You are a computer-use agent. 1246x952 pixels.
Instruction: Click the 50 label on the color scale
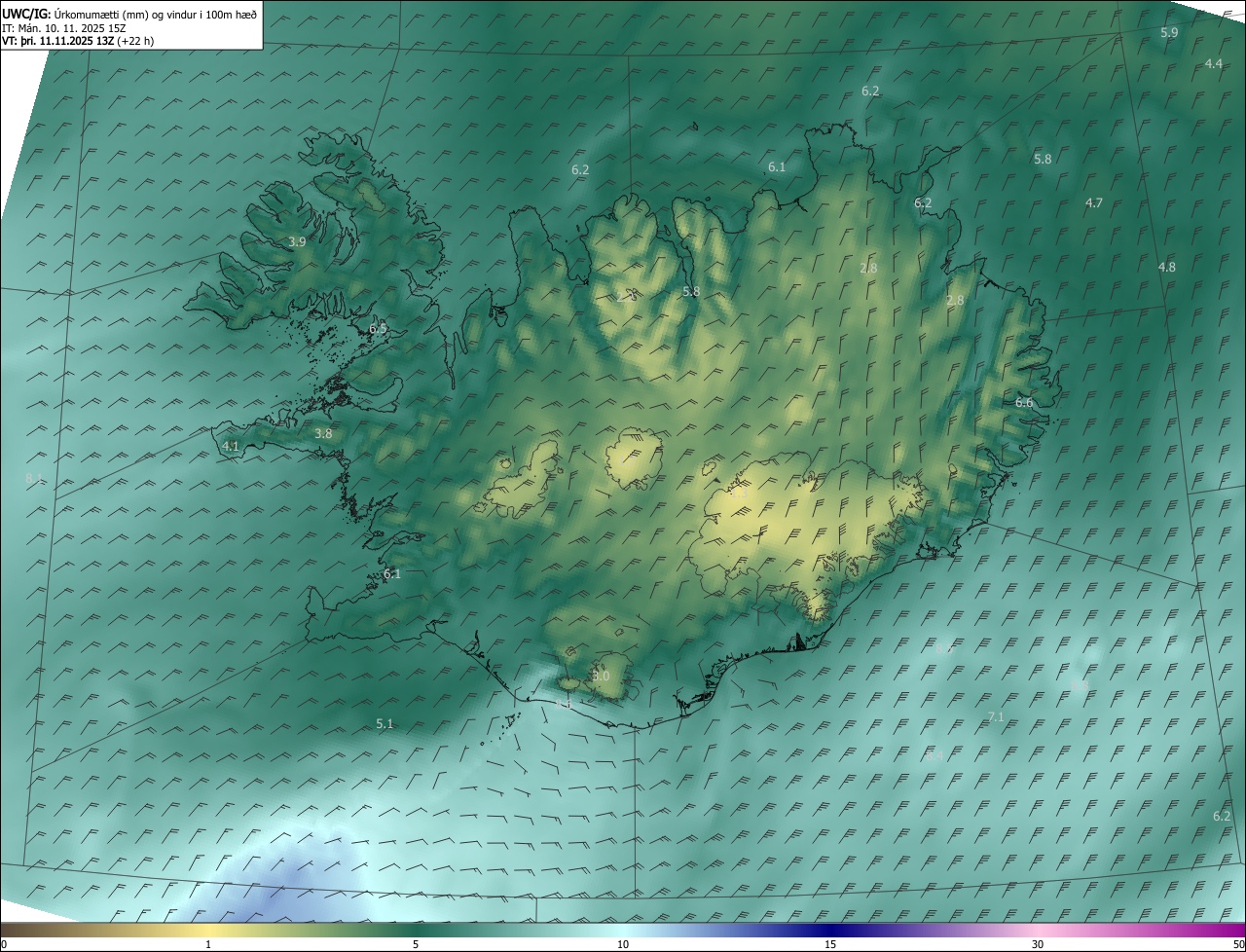1238,944
